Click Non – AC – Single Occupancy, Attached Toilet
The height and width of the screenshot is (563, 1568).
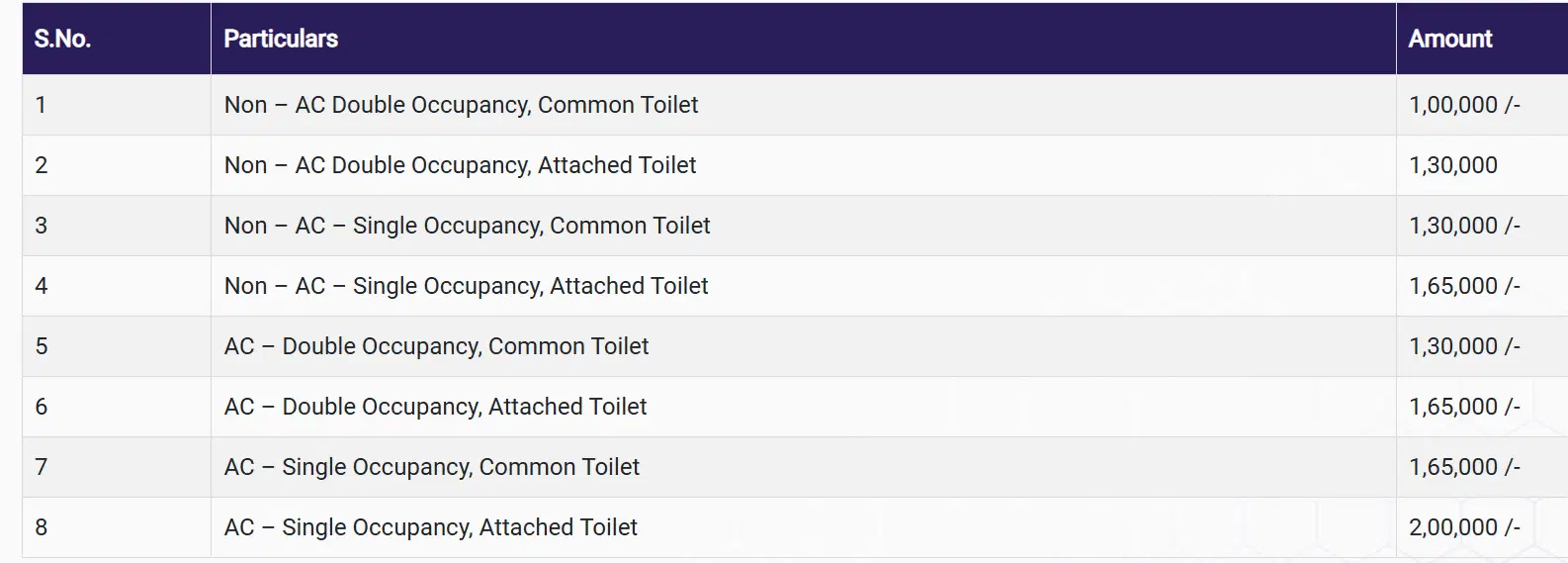click(x=466, y=286)
